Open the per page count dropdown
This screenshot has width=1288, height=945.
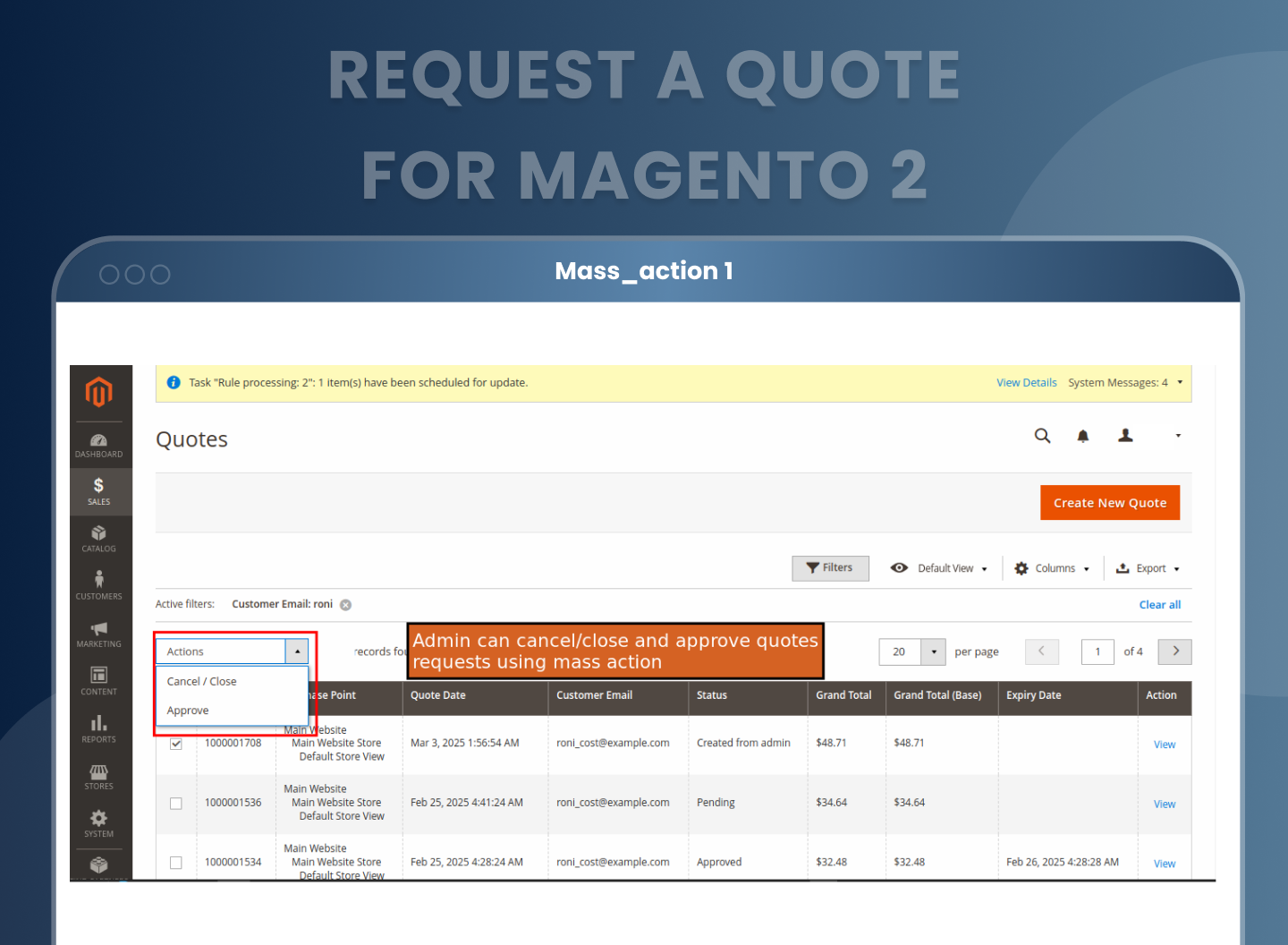coord(933,651)
